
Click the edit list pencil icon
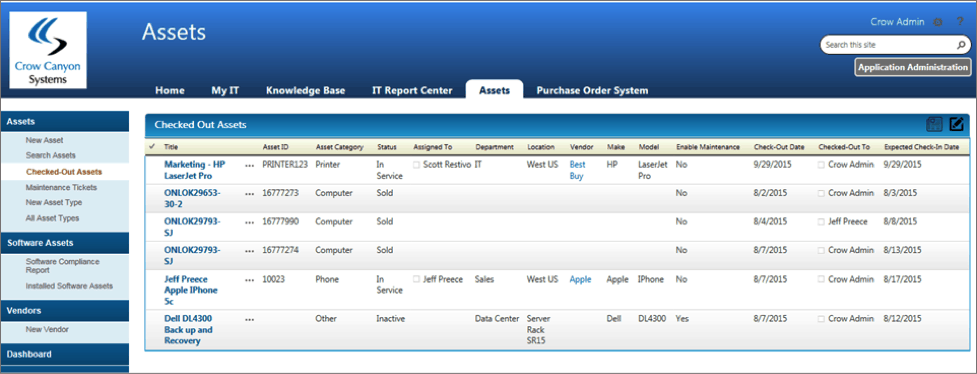click(956, 125)
